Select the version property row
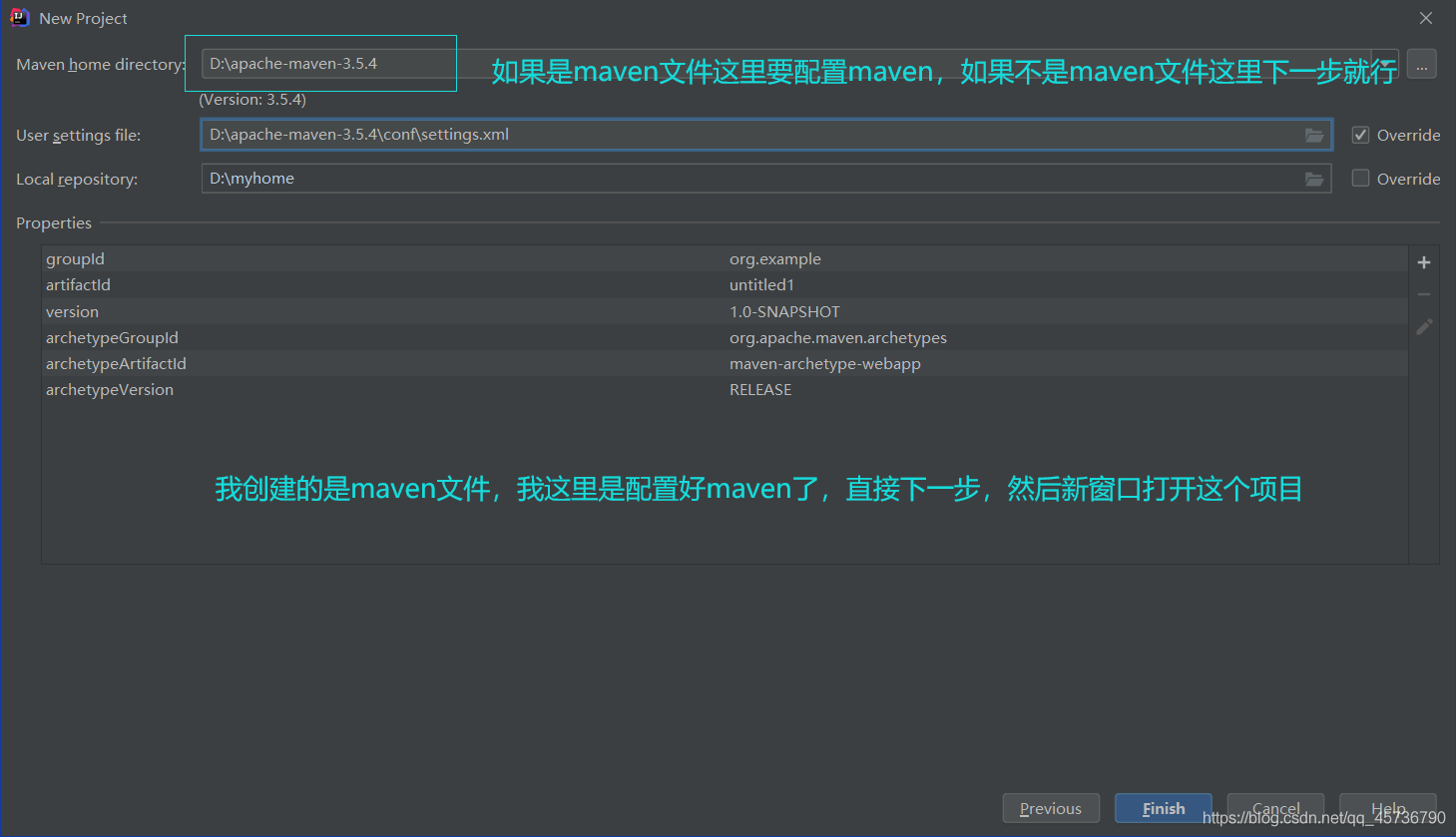This screenshot has width=1456, height=837. [x=725, y=311]
